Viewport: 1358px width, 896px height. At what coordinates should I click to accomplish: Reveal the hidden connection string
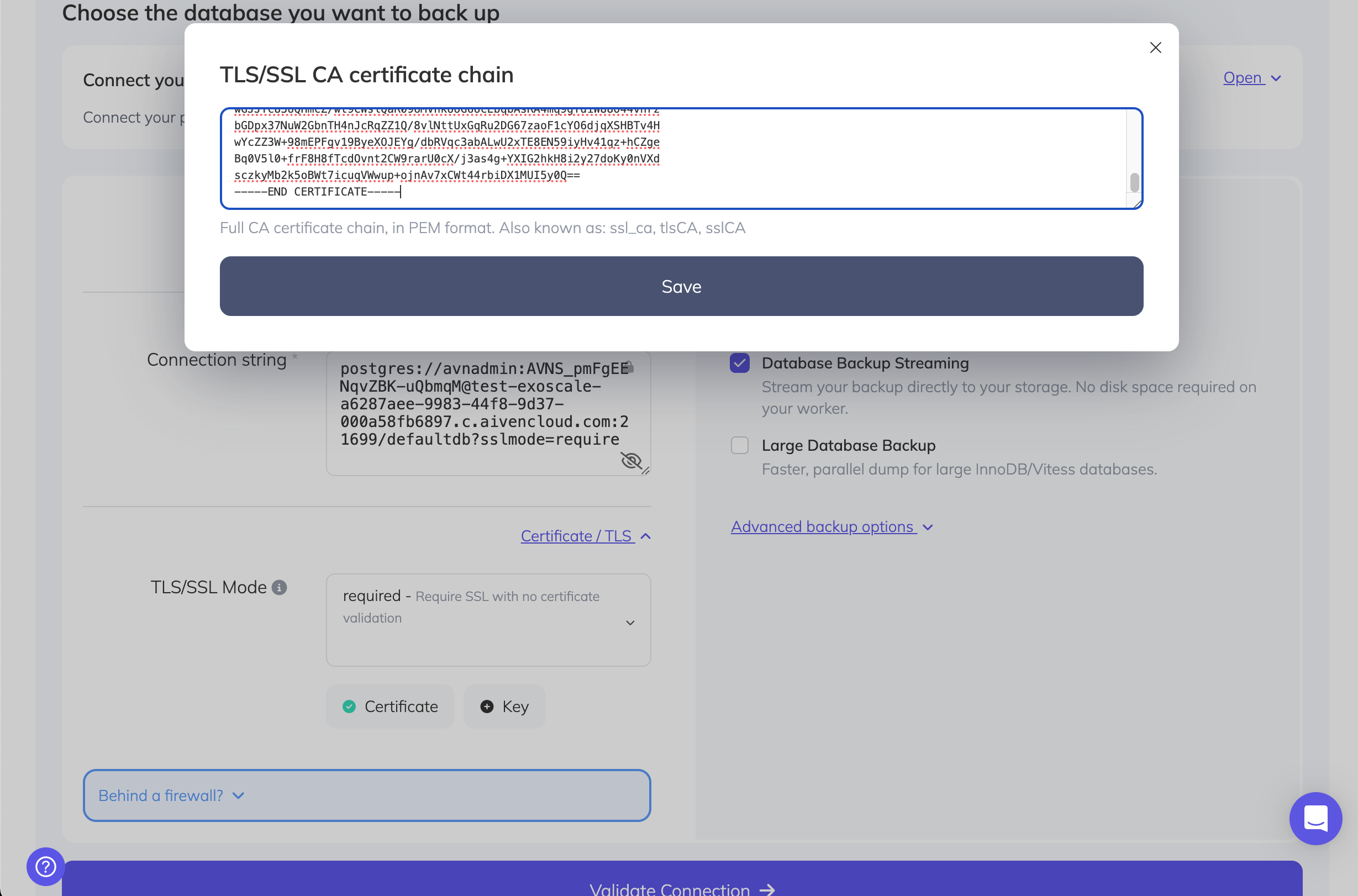pos(632,461)
